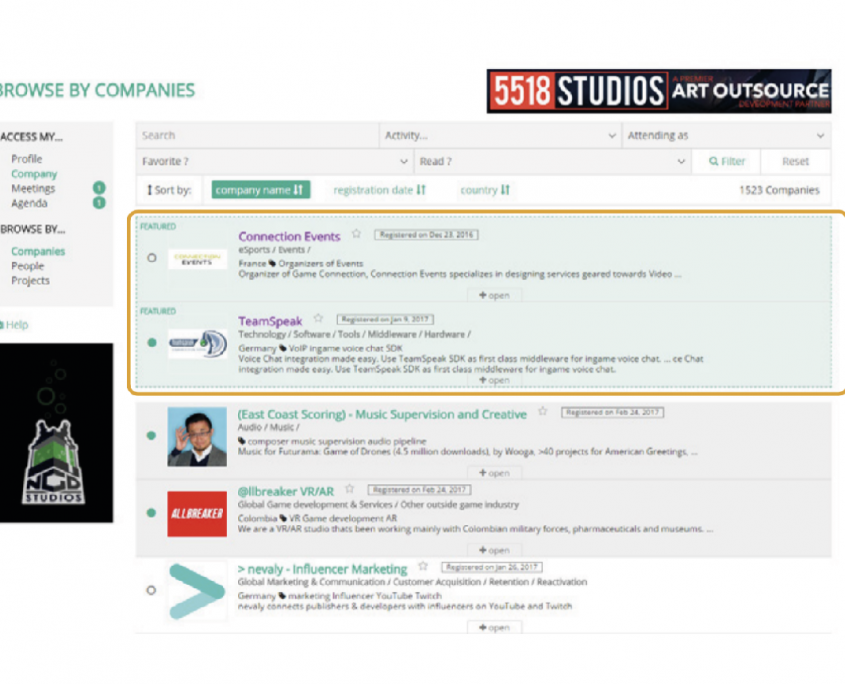
Task: Open the Activity dropdown
Action: (500, 135)
